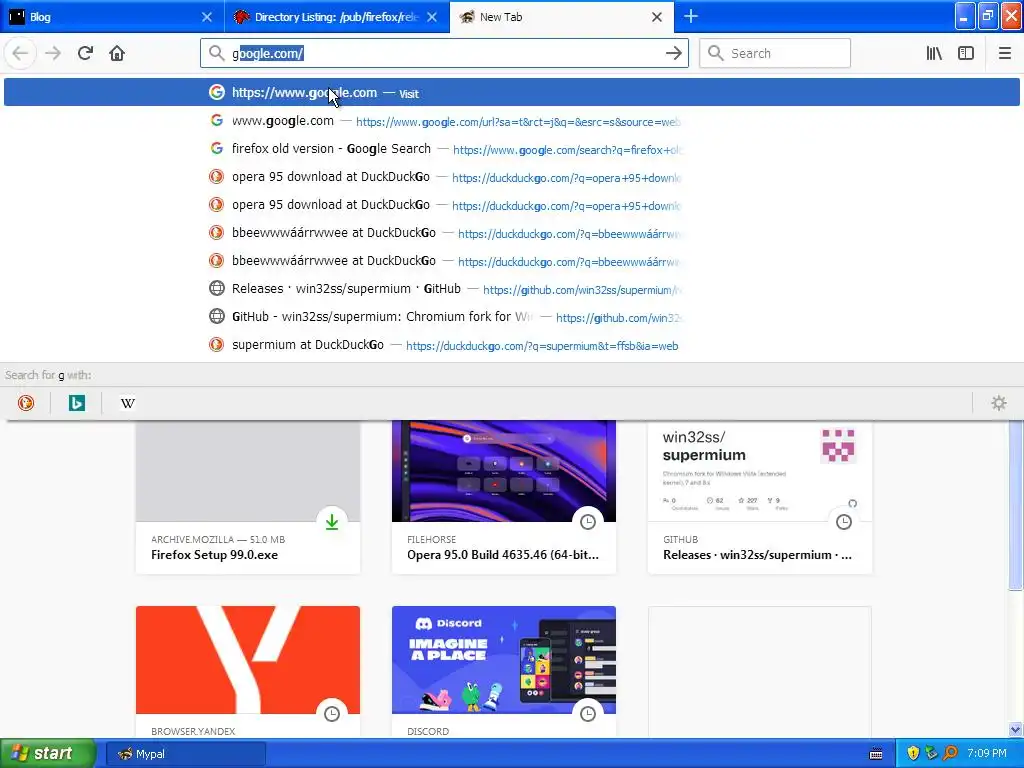Close the Directory Listing tab
The image size is (1024, 768).
pos(432,17)
